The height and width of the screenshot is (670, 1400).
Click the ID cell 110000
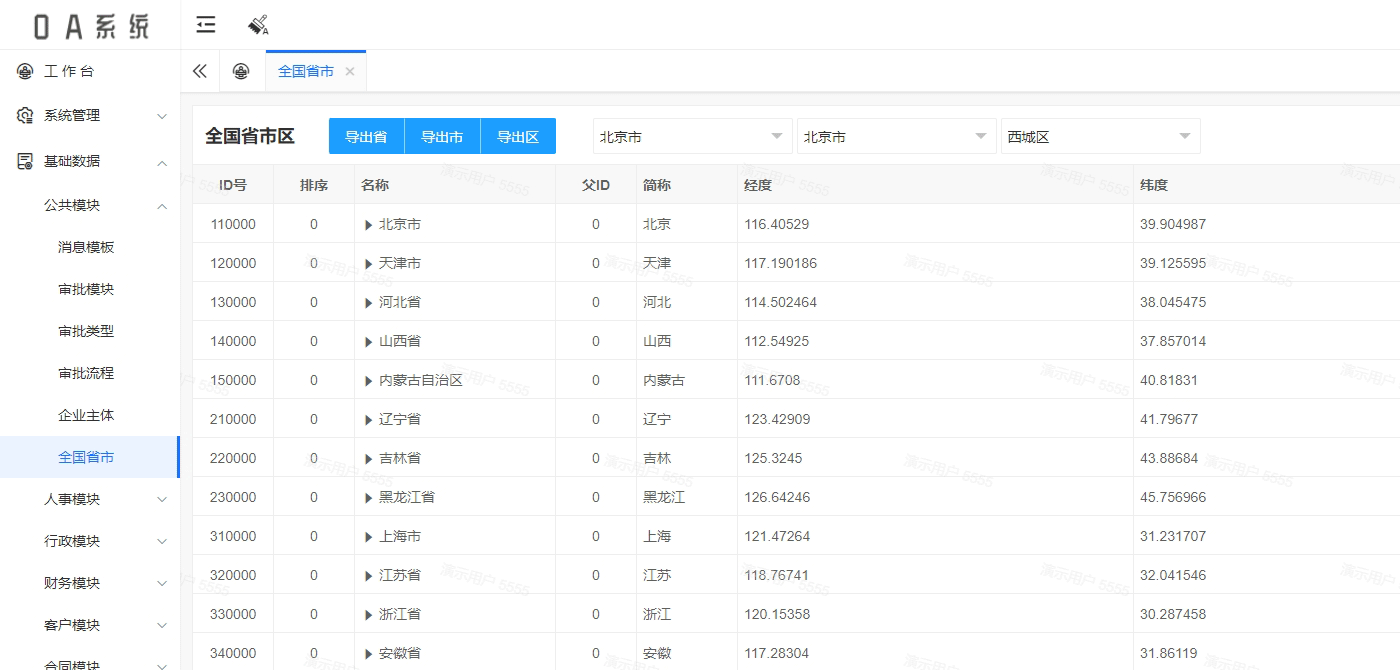(x=233, y=224)
